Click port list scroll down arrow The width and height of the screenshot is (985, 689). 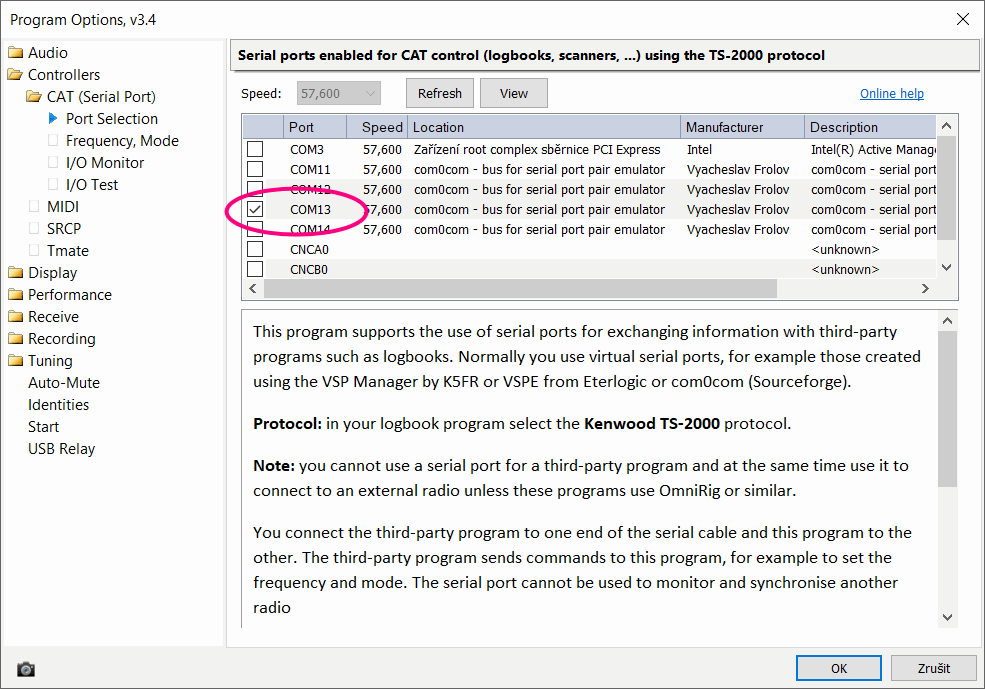pyautogui.click(x=947, y=268)
